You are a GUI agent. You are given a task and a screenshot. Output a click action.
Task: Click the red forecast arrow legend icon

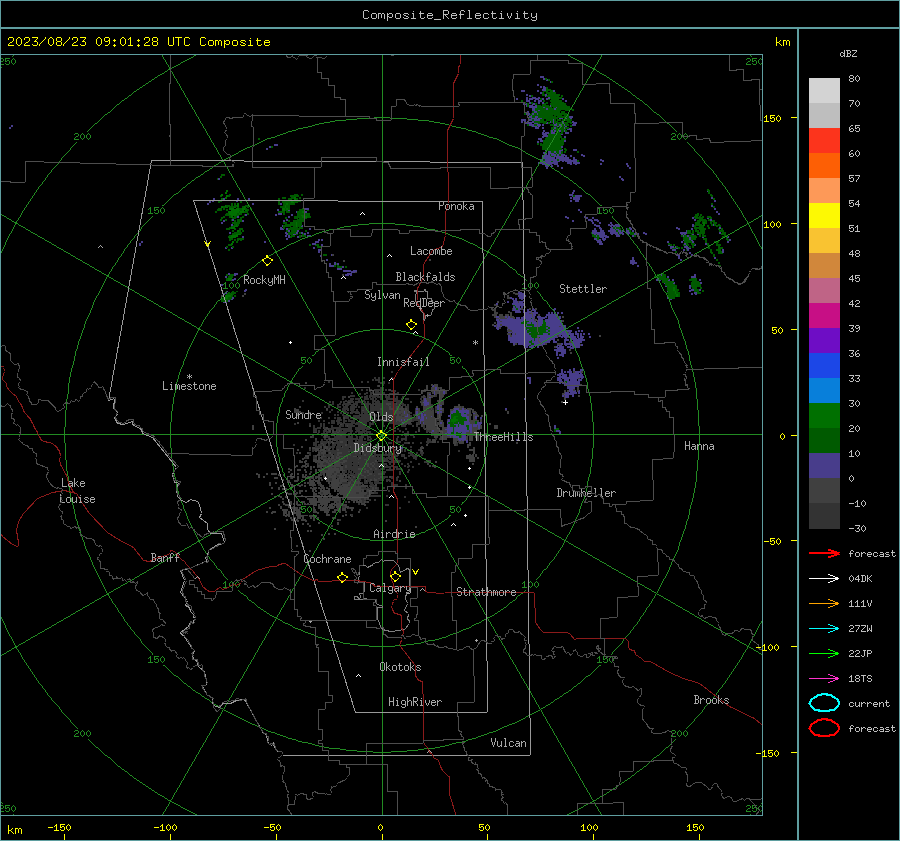pos(824,553)
